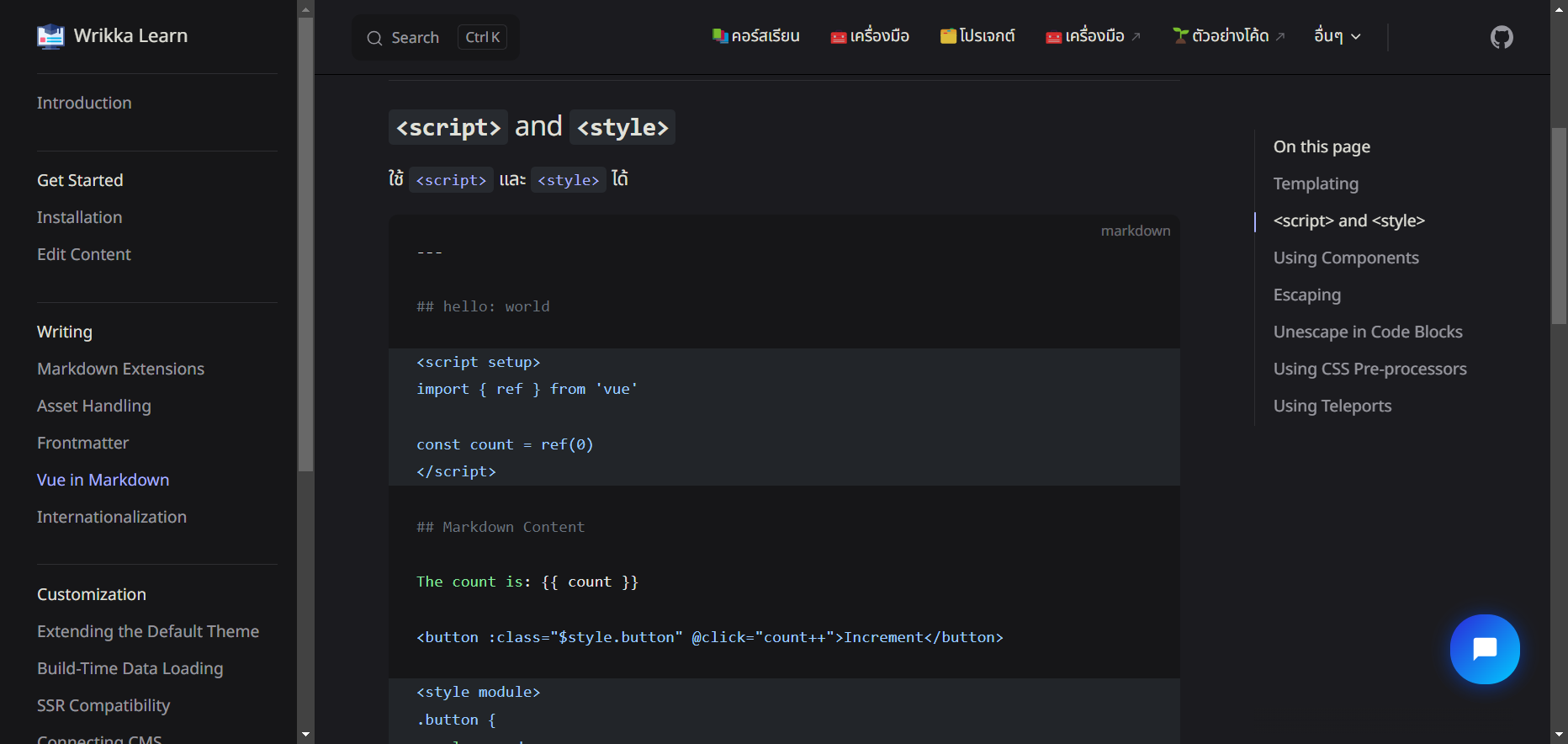Click the first เครื่องมือ red toolbox icon

click(838, 37)
